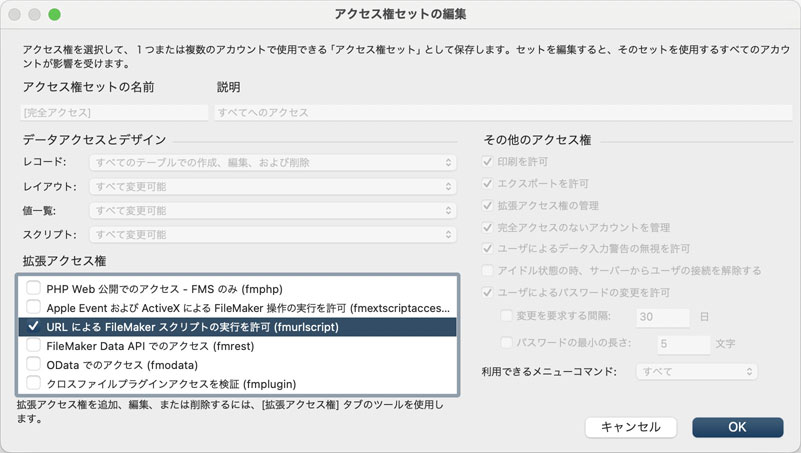Enable Apple Event および ActiveX (fmextscriptaccess) checkbox

(x=33, y=307)
